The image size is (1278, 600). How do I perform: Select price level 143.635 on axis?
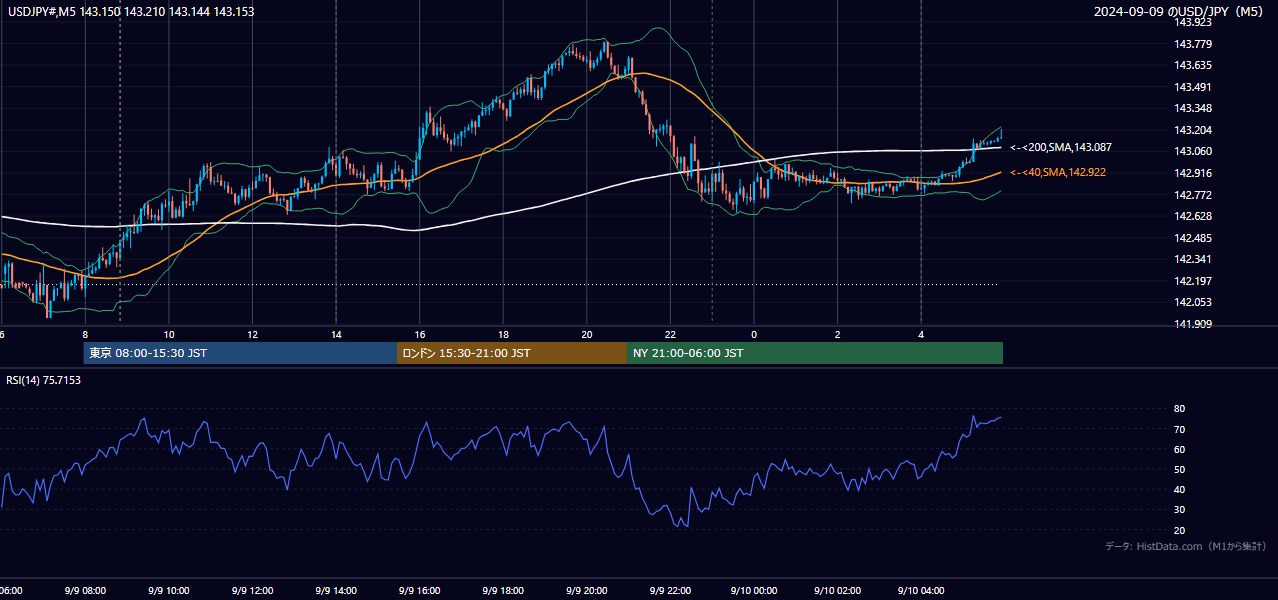(1193, 65)
